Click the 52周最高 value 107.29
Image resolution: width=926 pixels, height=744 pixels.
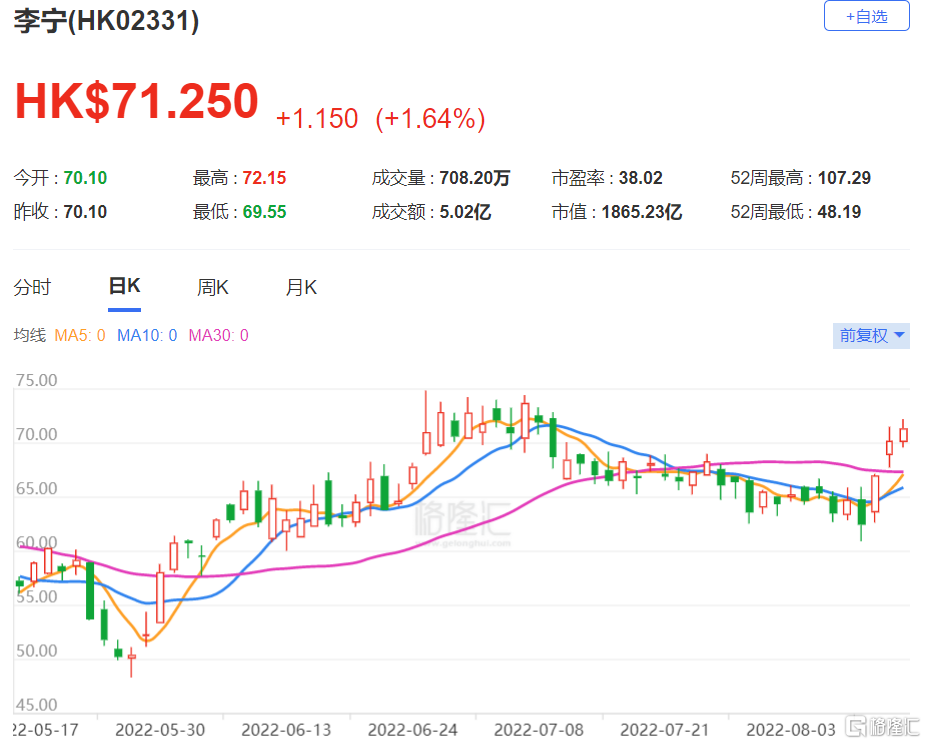tap(844, 178)
